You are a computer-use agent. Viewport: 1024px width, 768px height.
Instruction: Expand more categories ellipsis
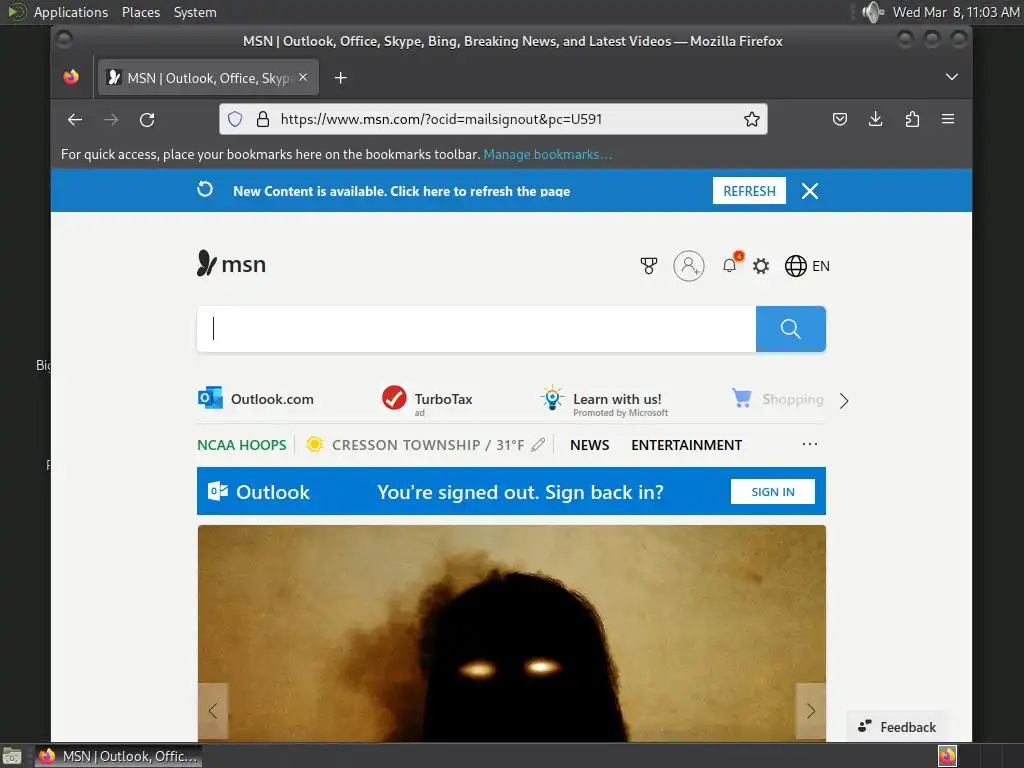coord(810,444)
